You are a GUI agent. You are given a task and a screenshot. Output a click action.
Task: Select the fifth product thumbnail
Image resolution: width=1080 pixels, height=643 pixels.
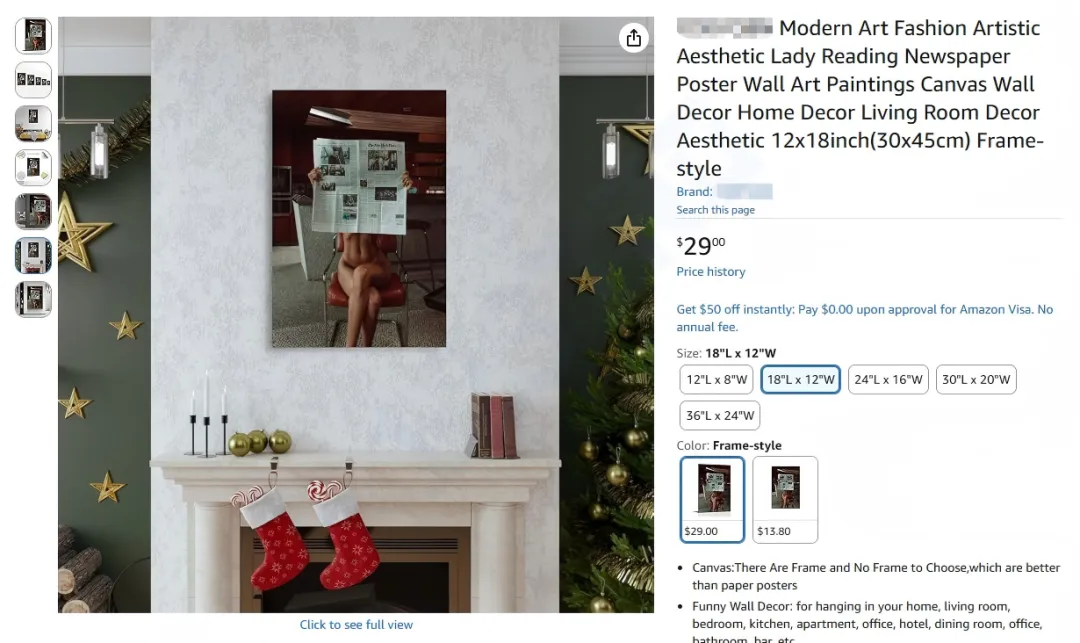tap(33, 211)
